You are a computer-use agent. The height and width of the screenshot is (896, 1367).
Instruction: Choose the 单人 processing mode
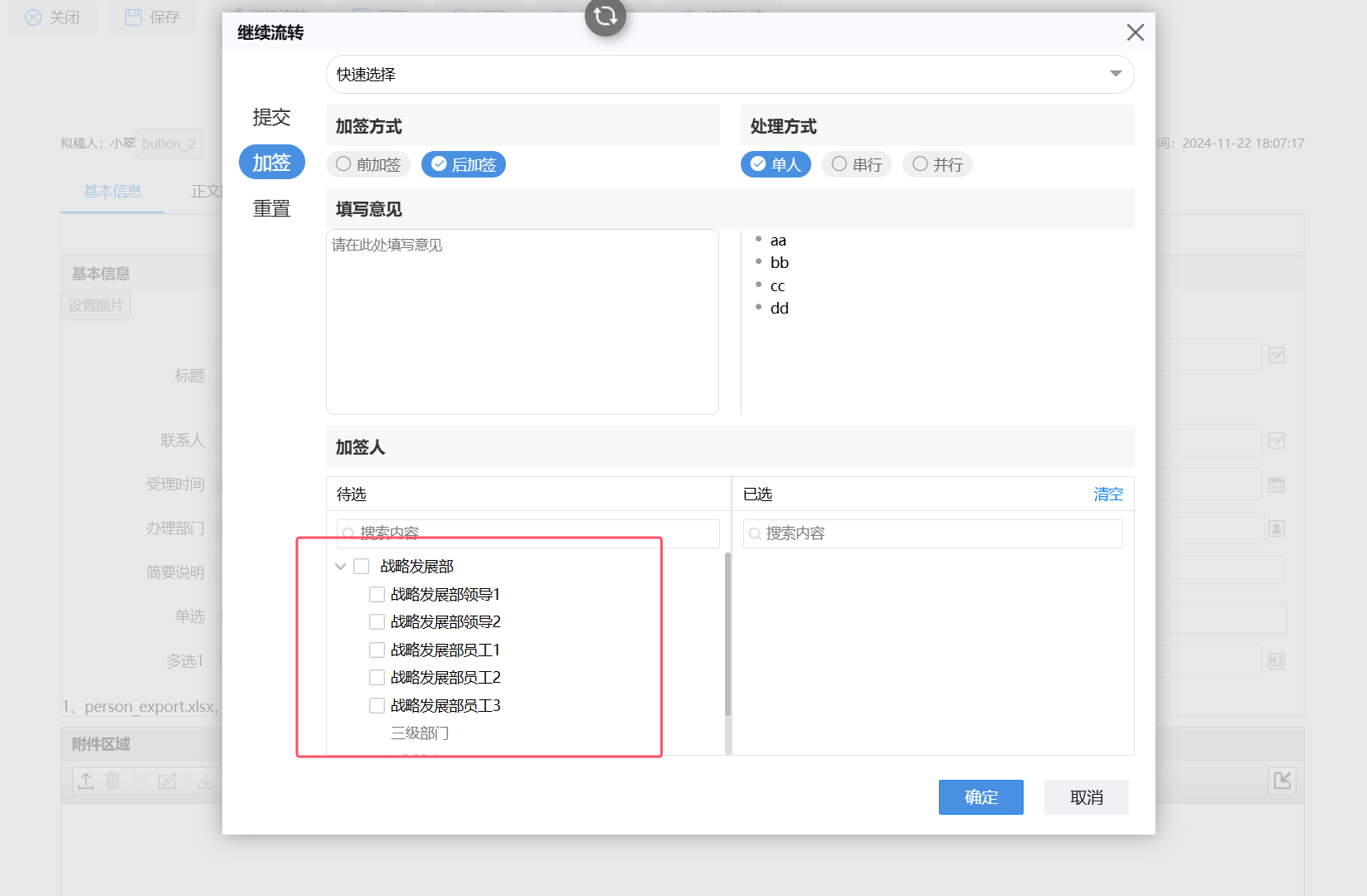click(776, 164)
